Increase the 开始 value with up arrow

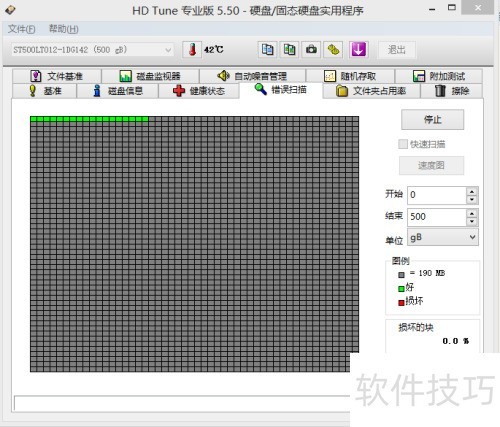pos(472,191)
